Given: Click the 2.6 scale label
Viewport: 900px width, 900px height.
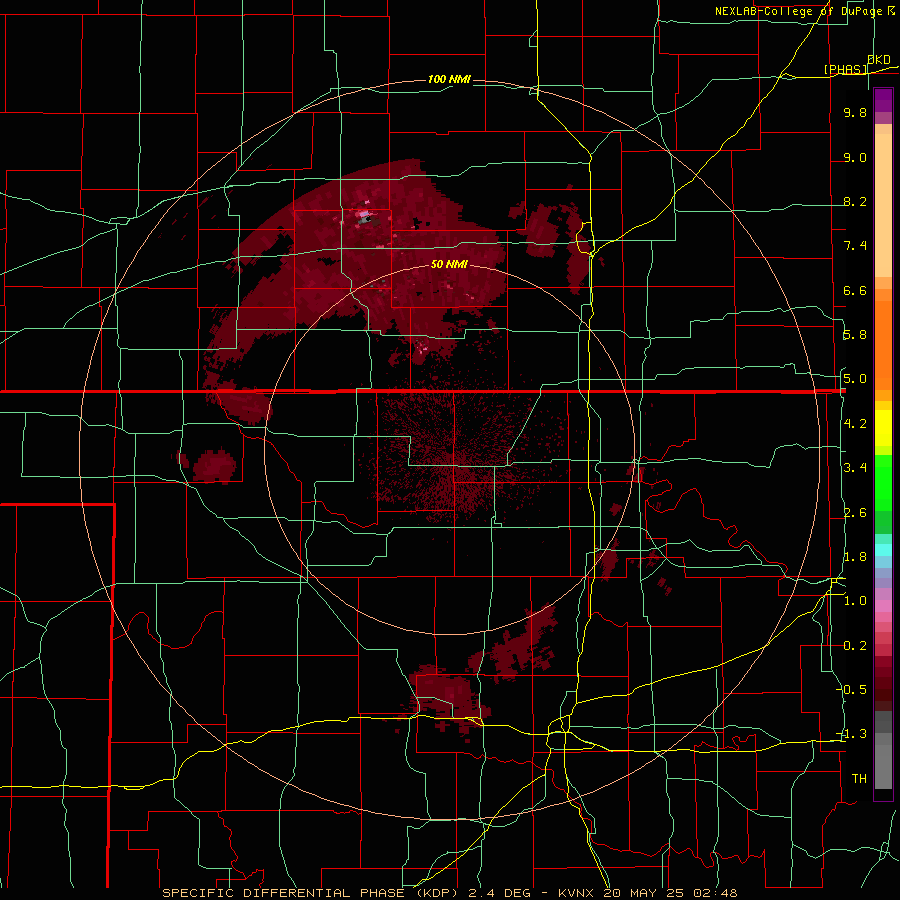Looking at the screenshot, I should tap(855, 512).
